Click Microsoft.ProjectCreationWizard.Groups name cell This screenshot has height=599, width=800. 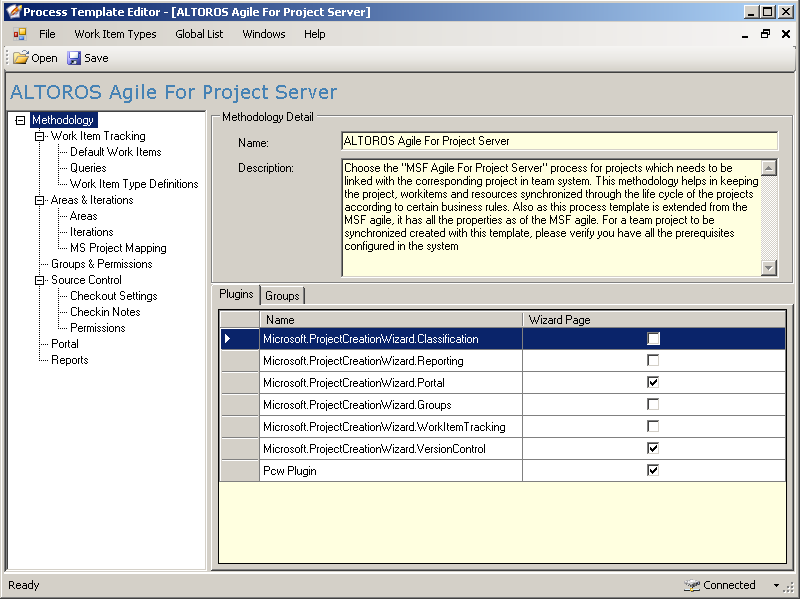tap(391, 405)
